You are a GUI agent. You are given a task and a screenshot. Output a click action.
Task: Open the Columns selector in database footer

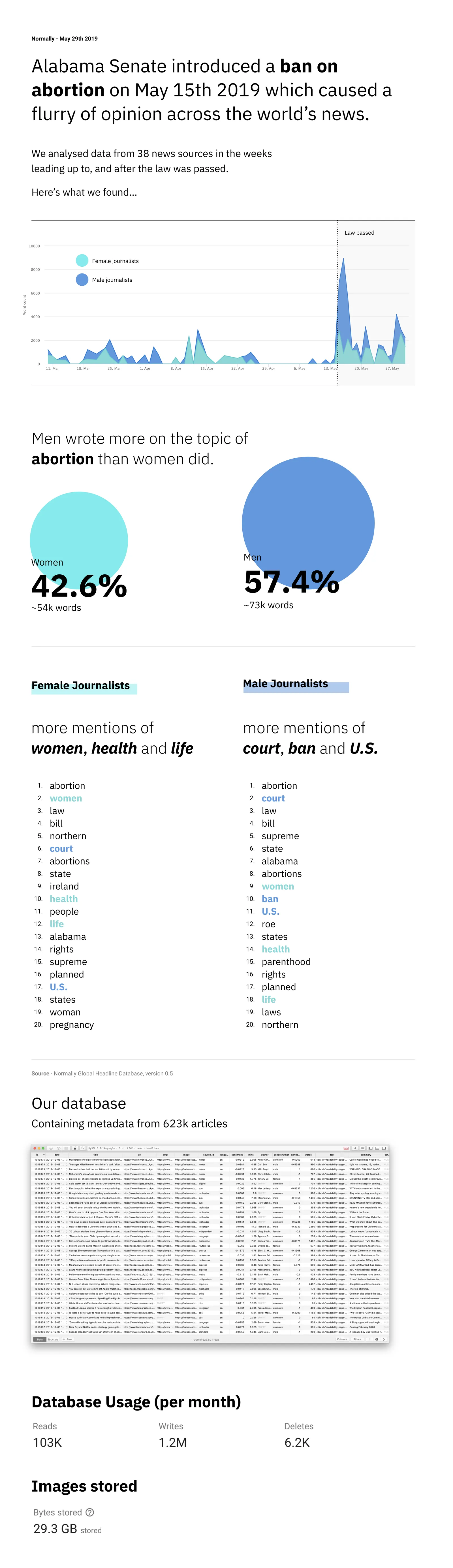coord(342,1339)
